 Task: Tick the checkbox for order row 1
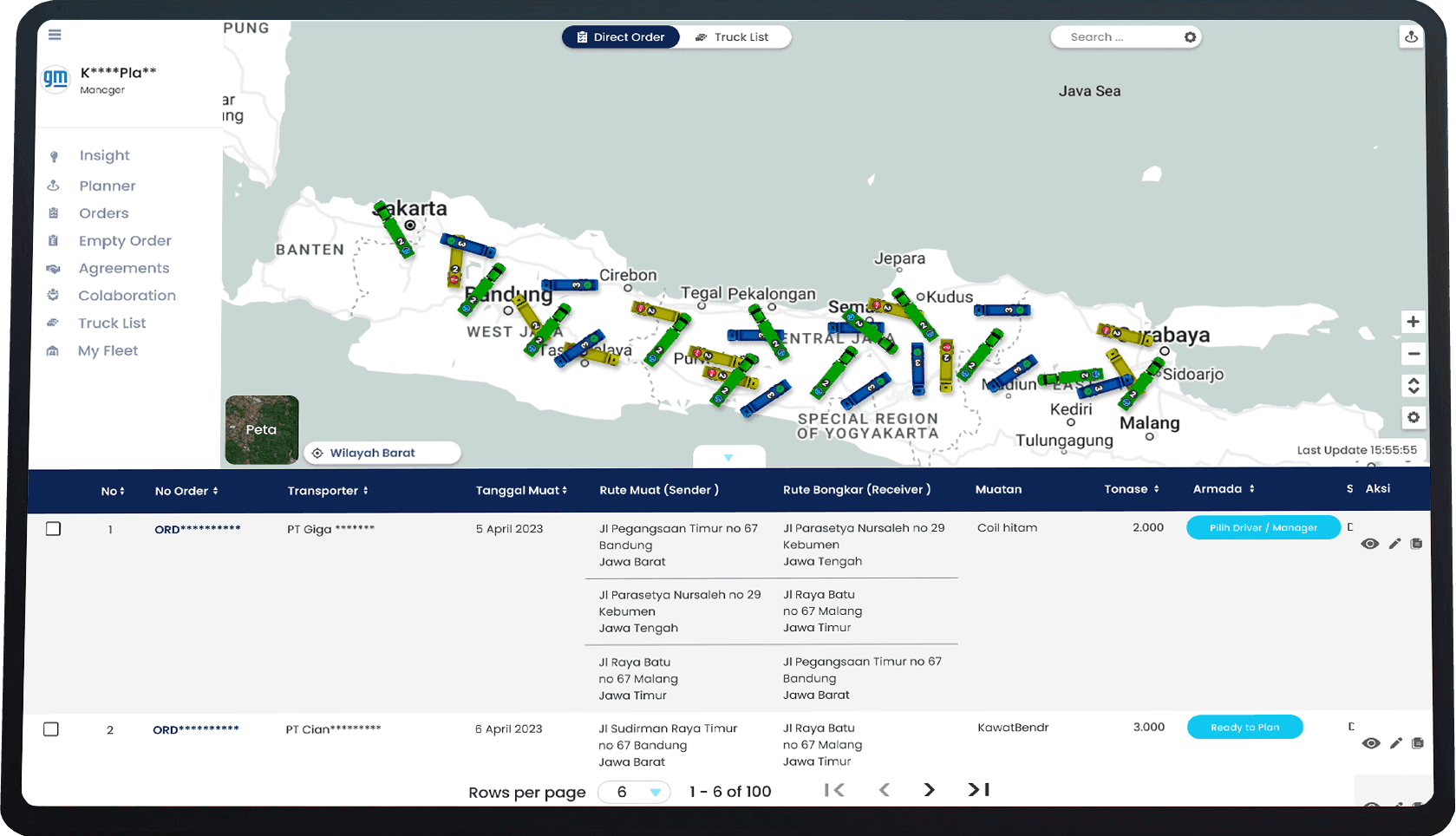pos(53,529)
